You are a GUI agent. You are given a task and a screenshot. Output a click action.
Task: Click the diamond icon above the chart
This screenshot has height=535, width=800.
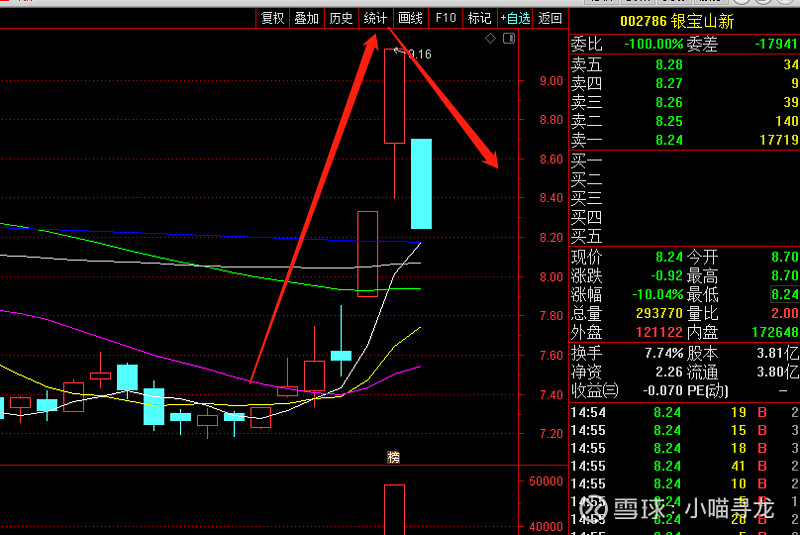coord(490,39)
